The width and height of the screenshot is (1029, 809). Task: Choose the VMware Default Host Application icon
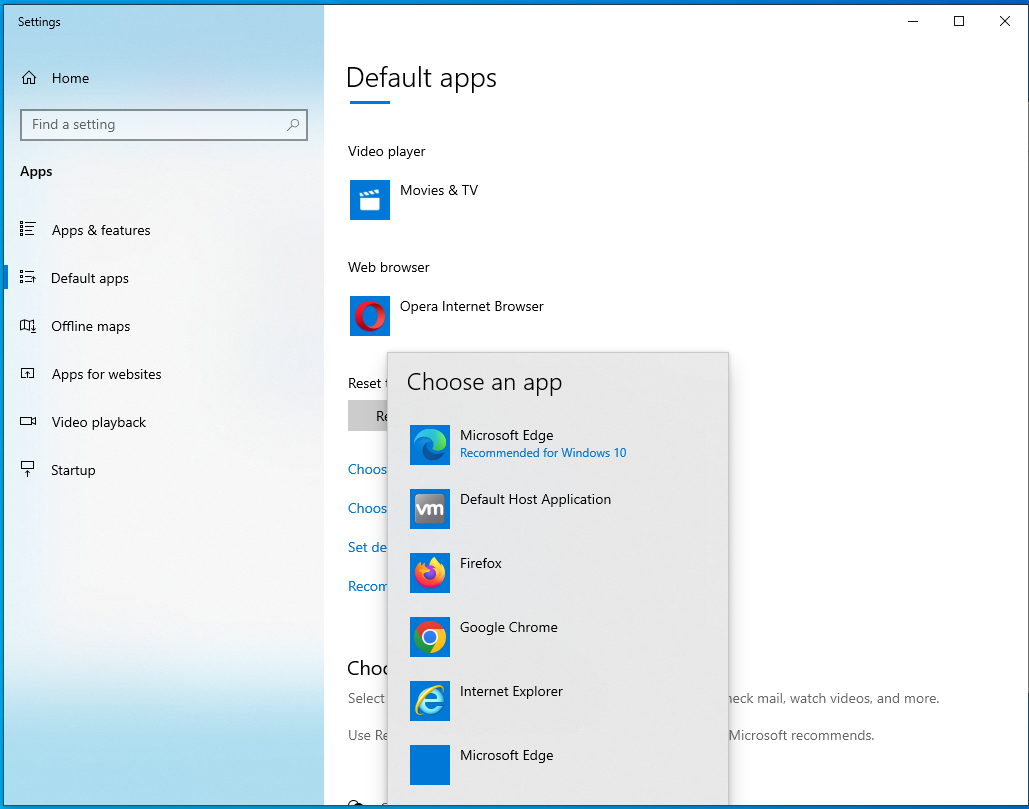point(430,509)
